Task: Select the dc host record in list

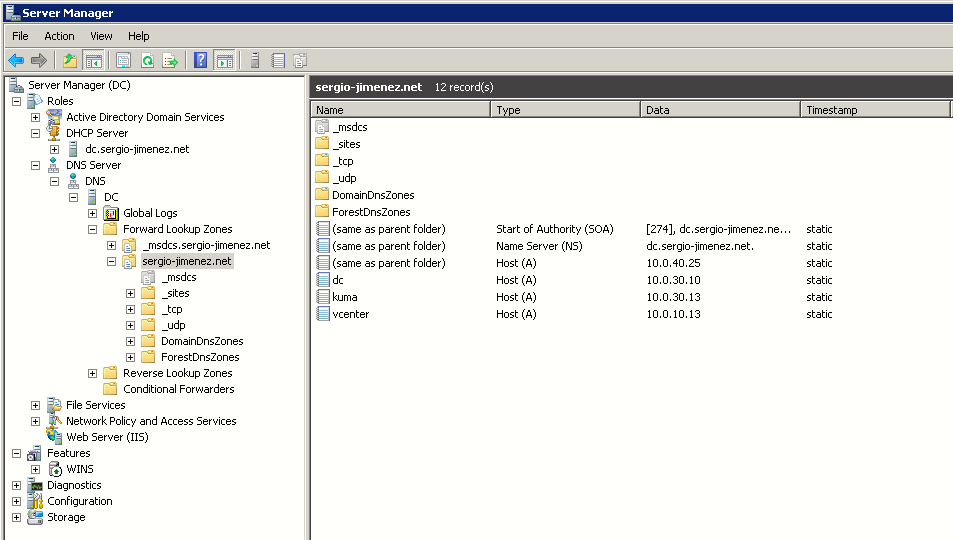Action: point(338,280)
